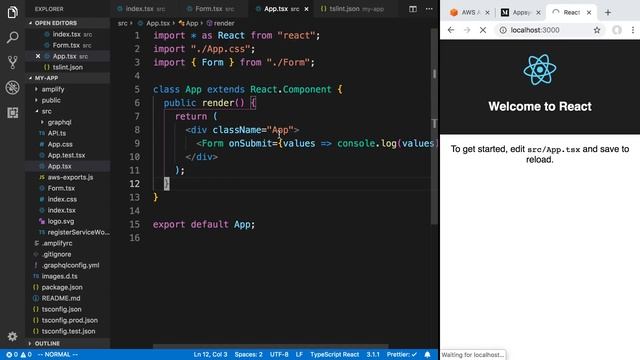Screen dimensions: 640x360
Task: Open the Chrome three-dot menu
Action: point(633,30)
